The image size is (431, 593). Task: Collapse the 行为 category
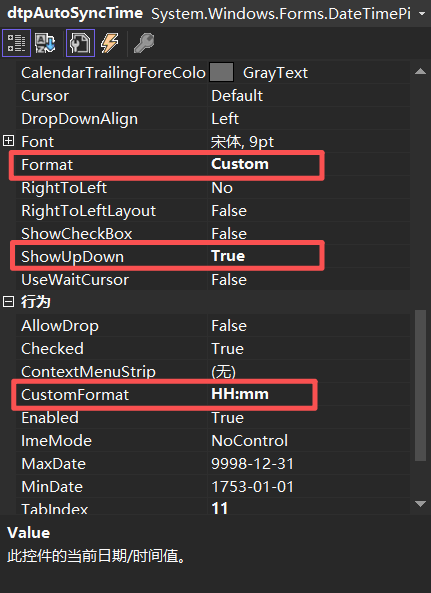pyautogui.click(x=8, y=302)
